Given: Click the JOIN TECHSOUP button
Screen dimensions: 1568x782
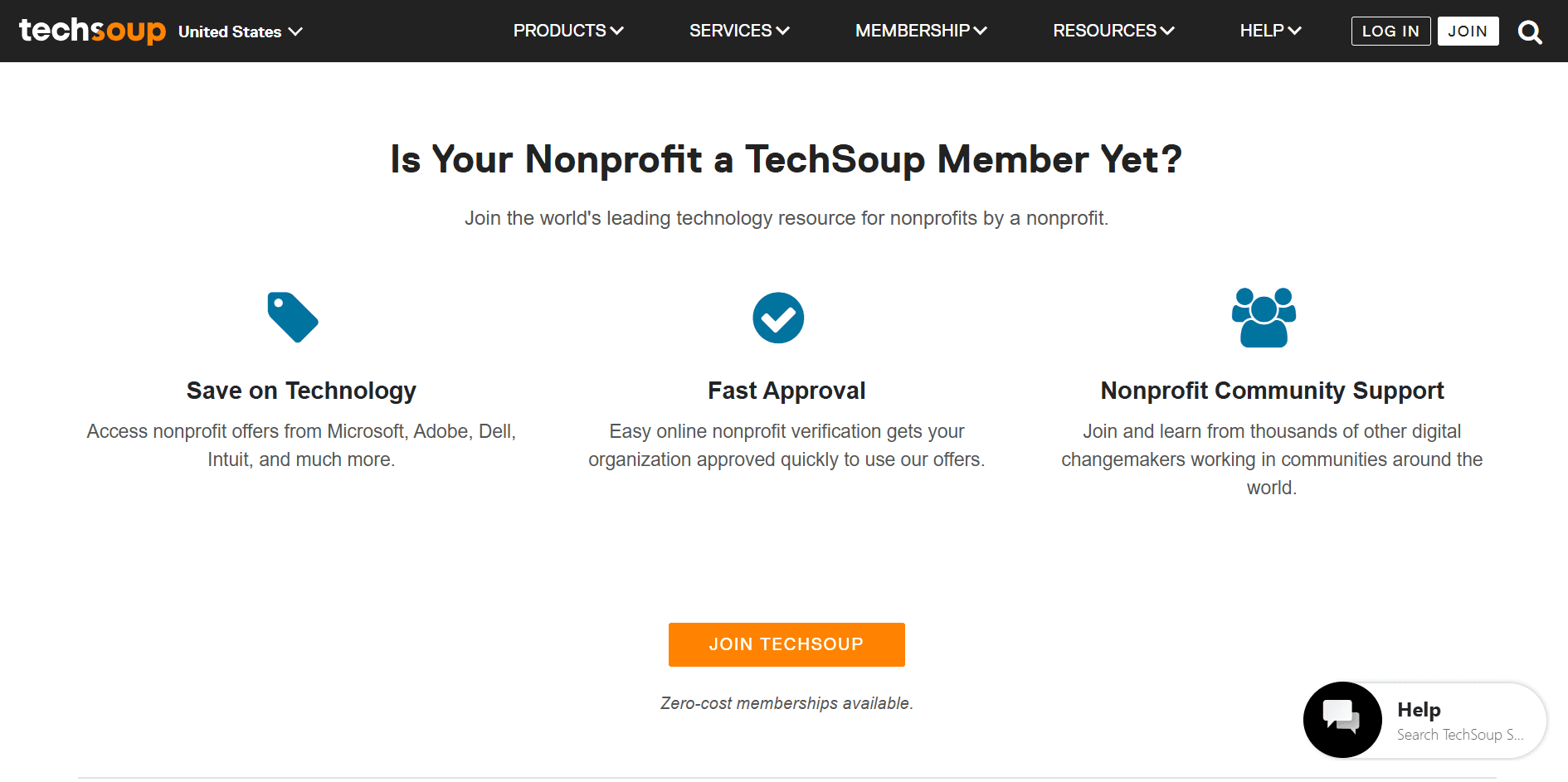Looking at the screenshot, I should (x=786, y=644).
